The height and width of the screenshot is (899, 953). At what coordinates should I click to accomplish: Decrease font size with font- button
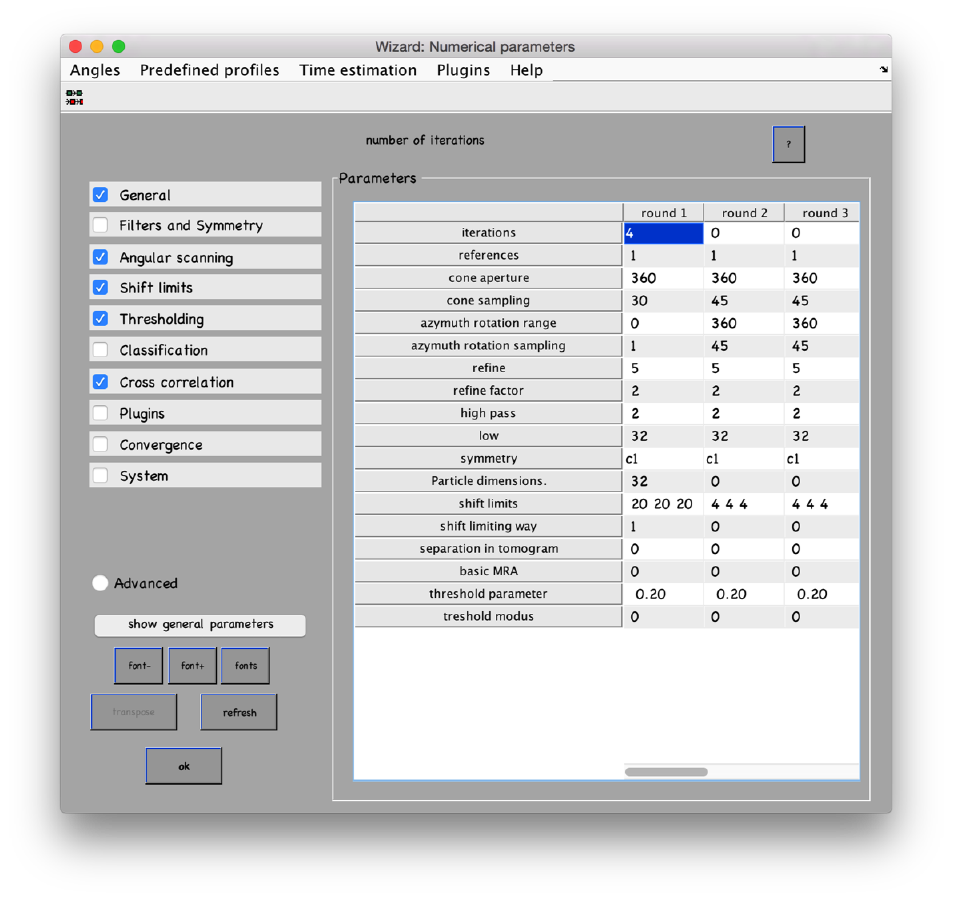(139, 666)
